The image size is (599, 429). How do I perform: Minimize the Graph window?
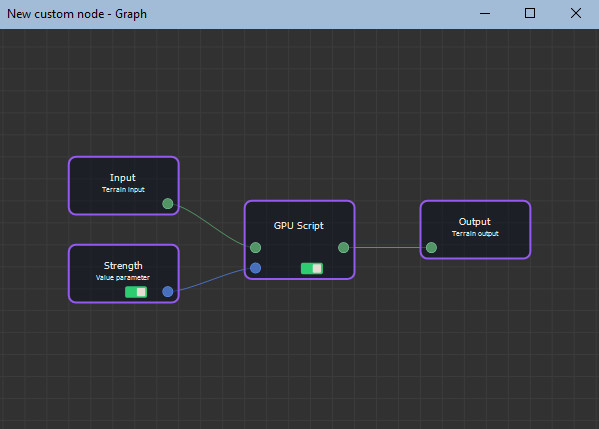click(x=485, y=14)
